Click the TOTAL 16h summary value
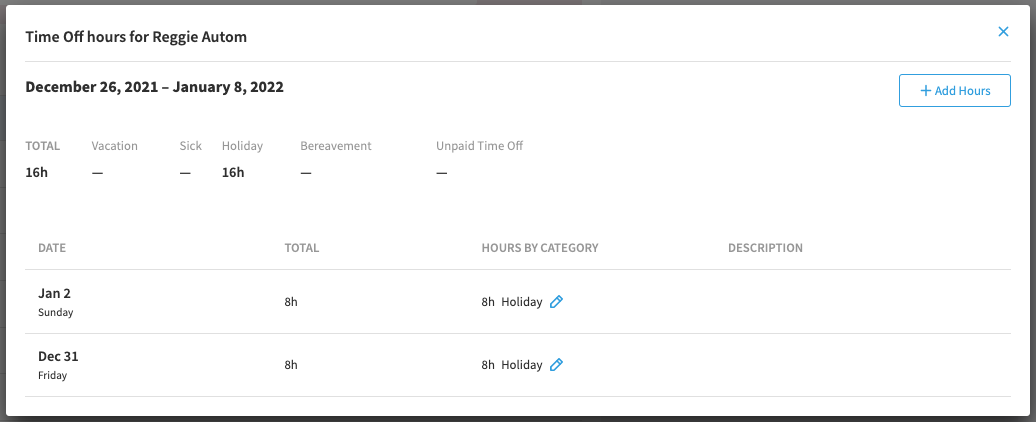 [x=37, y=173]
